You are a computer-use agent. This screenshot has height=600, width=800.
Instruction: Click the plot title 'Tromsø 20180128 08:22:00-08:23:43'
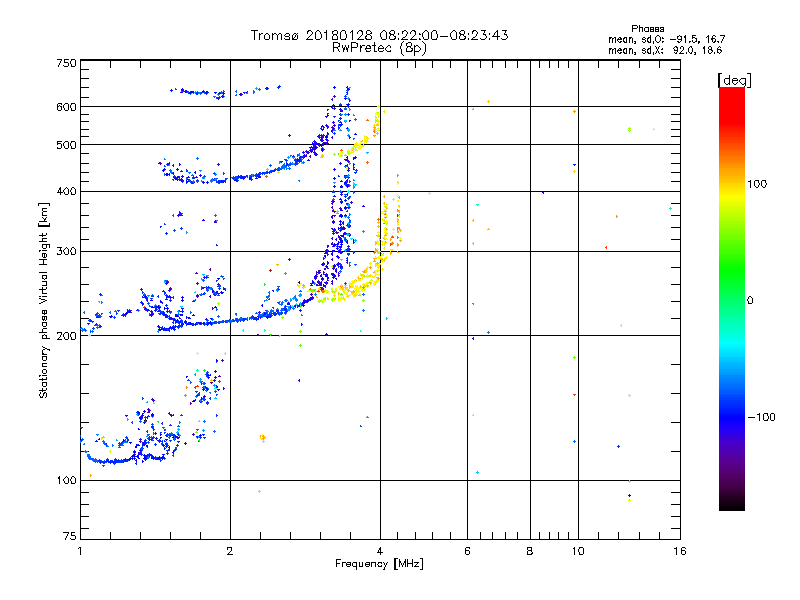[x=380, y=35]
